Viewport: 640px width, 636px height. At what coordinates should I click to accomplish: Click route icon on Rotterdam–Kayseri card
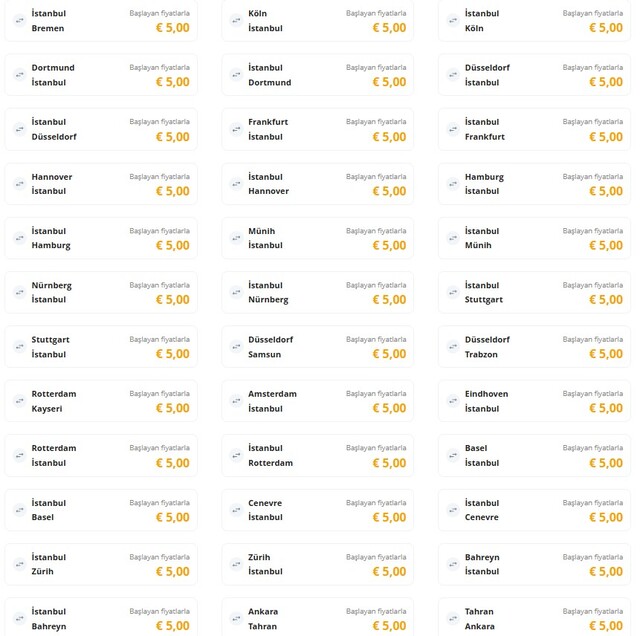(19, 400)
